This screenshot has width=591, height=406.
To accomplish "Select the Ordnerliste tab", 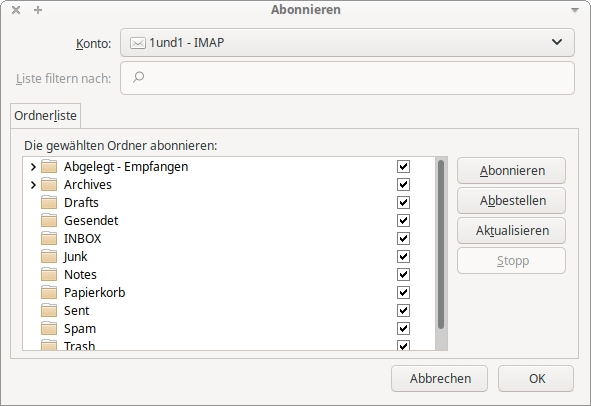I will click(46, 116).
